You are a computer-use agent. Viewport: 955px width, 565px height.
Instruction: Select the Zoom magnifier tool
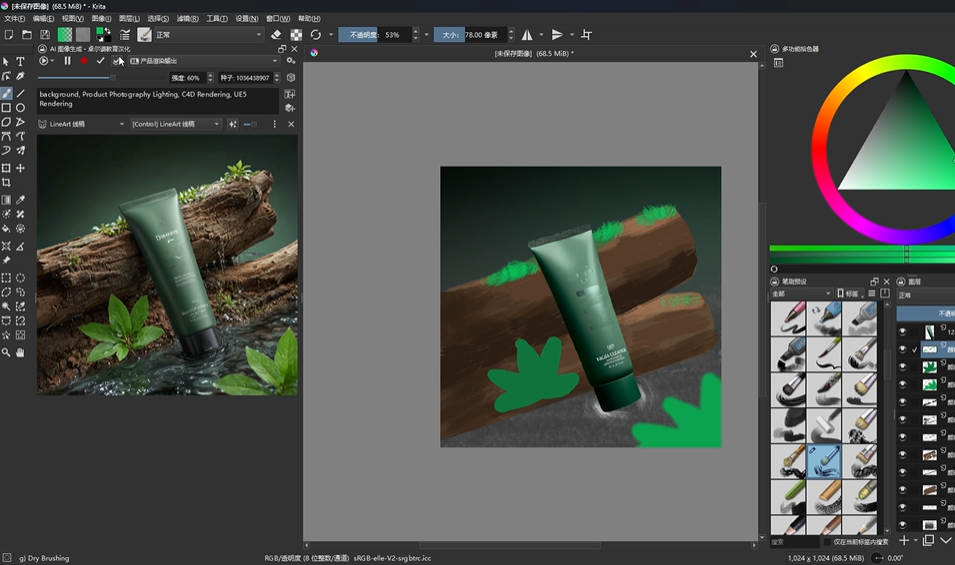click(6, 352)
